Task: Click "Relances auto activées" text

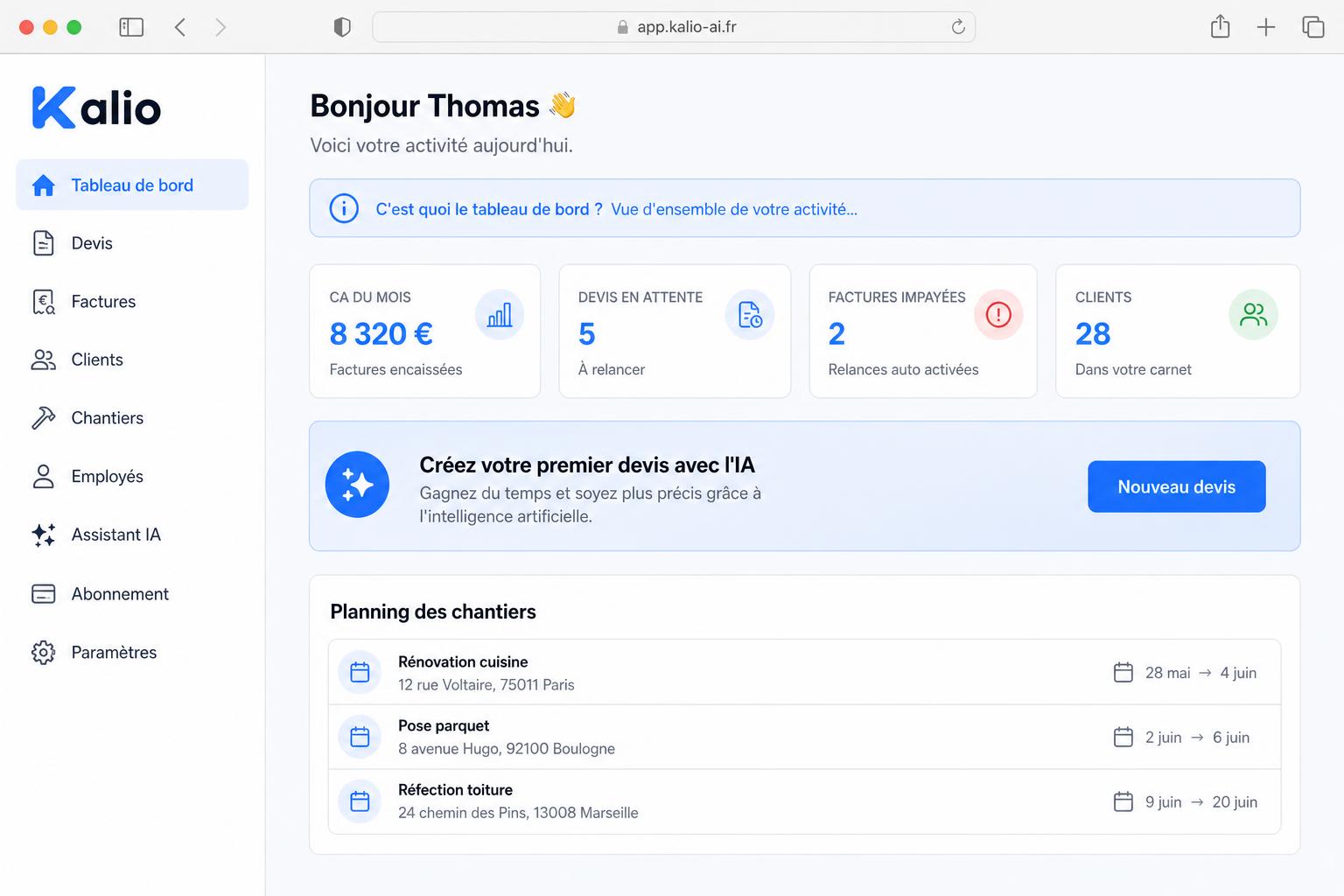Action: click(903, 369)
